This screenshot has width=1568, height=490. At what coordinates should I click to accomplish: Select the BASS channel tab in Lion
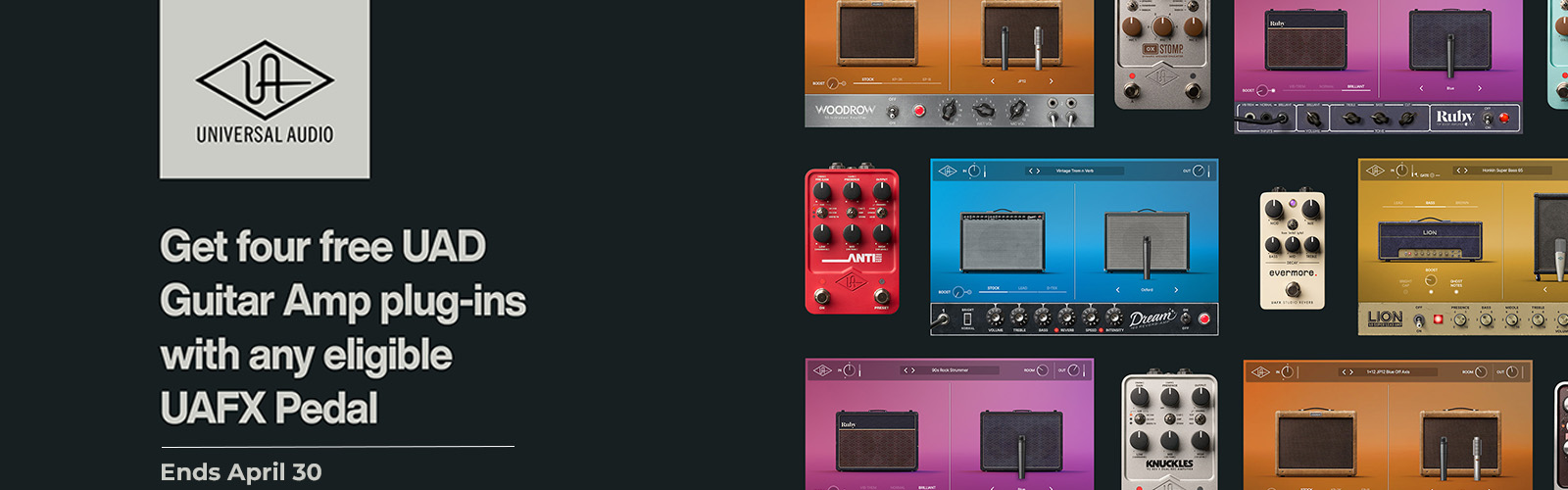(x=1430, y=204)
